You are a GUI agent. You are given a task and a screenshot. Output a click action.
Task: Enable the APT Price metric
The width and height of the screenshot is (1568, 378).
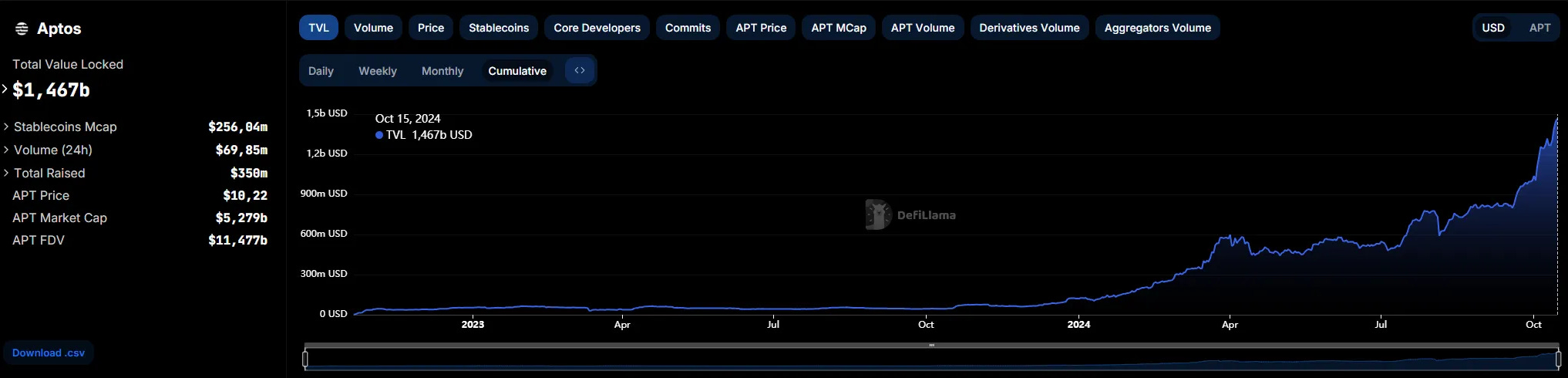(761, 28)
